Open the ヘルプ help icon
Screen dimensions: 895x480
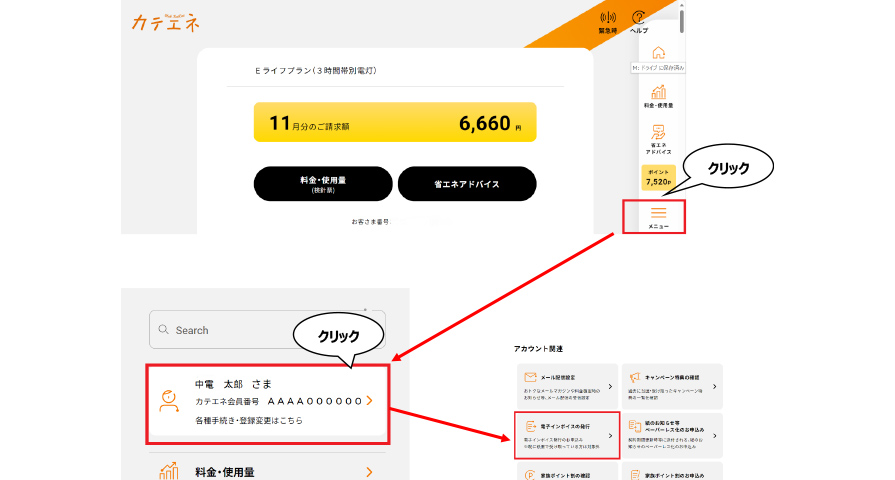coord(639,19)
